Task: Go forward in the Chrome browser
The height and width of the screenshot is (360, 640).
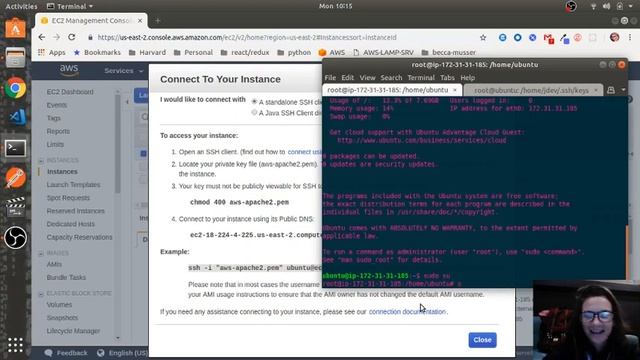Action: tap(57, 37)
